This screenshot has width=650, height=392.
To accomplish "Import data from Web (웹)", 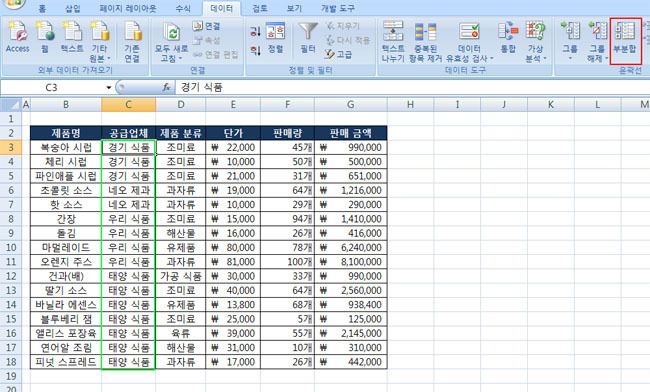I will pyautogui.click(x=45, y=38).
